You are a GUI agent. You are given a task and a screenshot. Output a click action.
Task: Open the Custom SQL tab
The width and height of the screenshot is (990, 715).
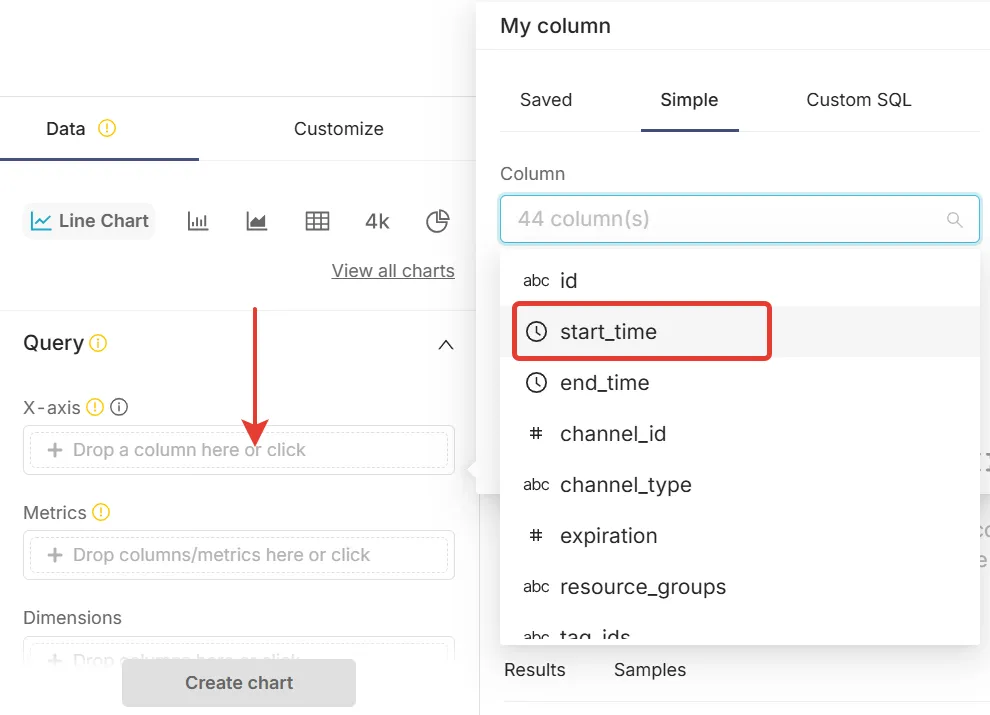pyautogui.click(x=859, y=100)
